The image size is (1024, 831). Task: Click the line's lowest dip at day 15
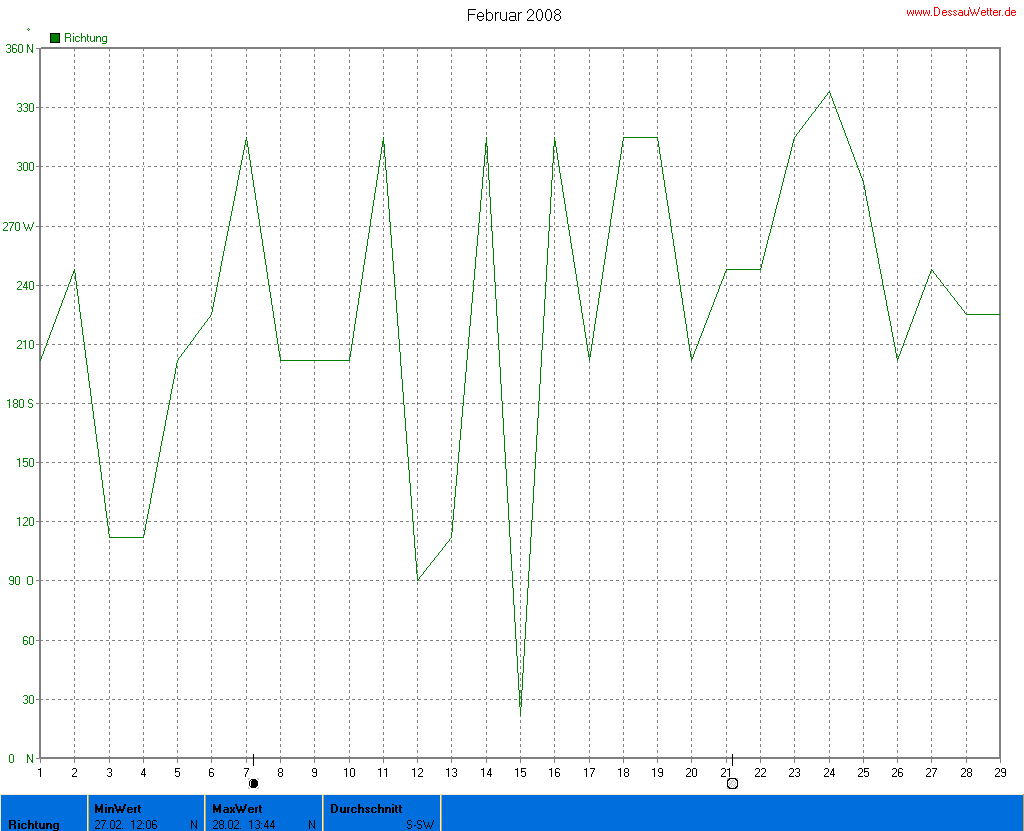520,714
